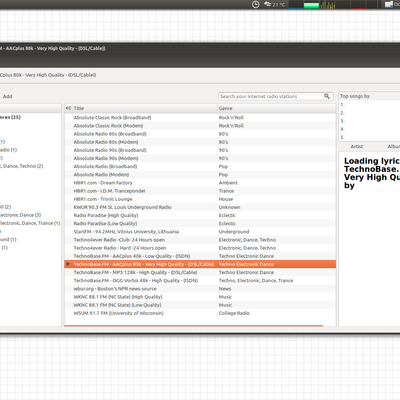Select HBR1.com - Tronic Lounge station
Screen dimensions: 400x400
coord(200,199)
